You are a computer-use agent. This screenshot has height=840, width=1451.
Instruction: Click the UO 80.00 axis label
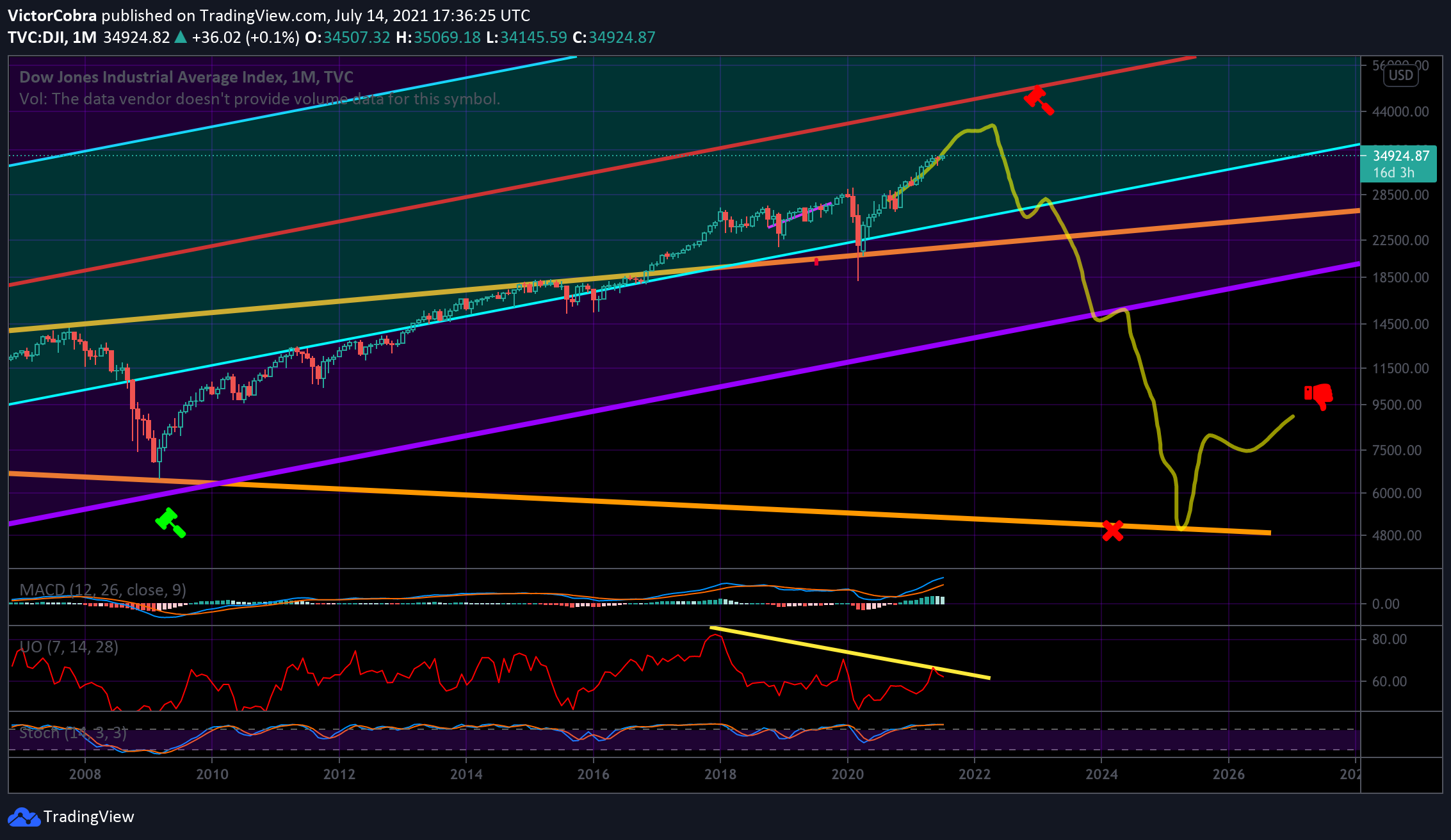pos(1390,639)
